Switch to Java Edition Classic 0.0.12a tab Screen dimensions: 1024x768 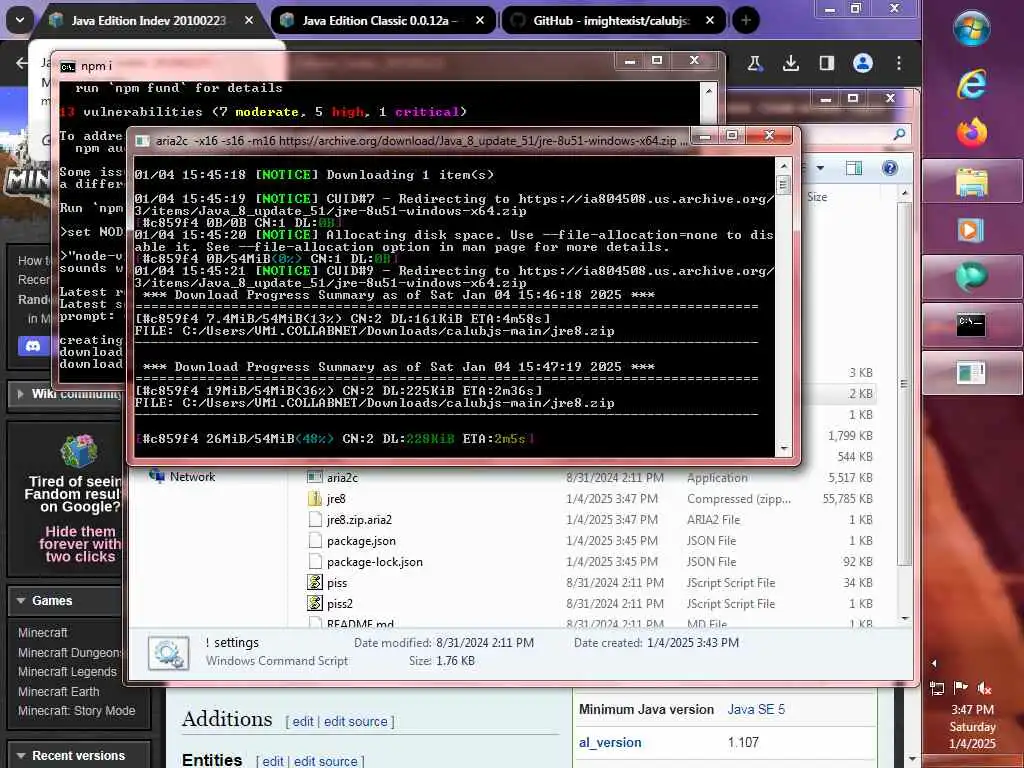coord(379,21)
